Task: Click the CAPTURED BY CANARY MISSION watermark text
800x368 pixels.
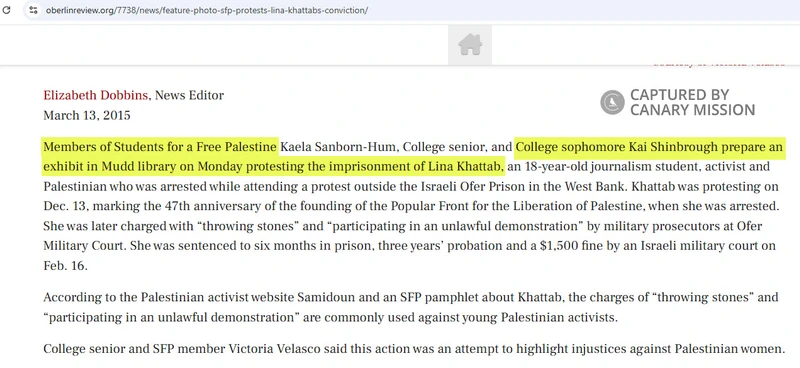Action: click(692, 102)
